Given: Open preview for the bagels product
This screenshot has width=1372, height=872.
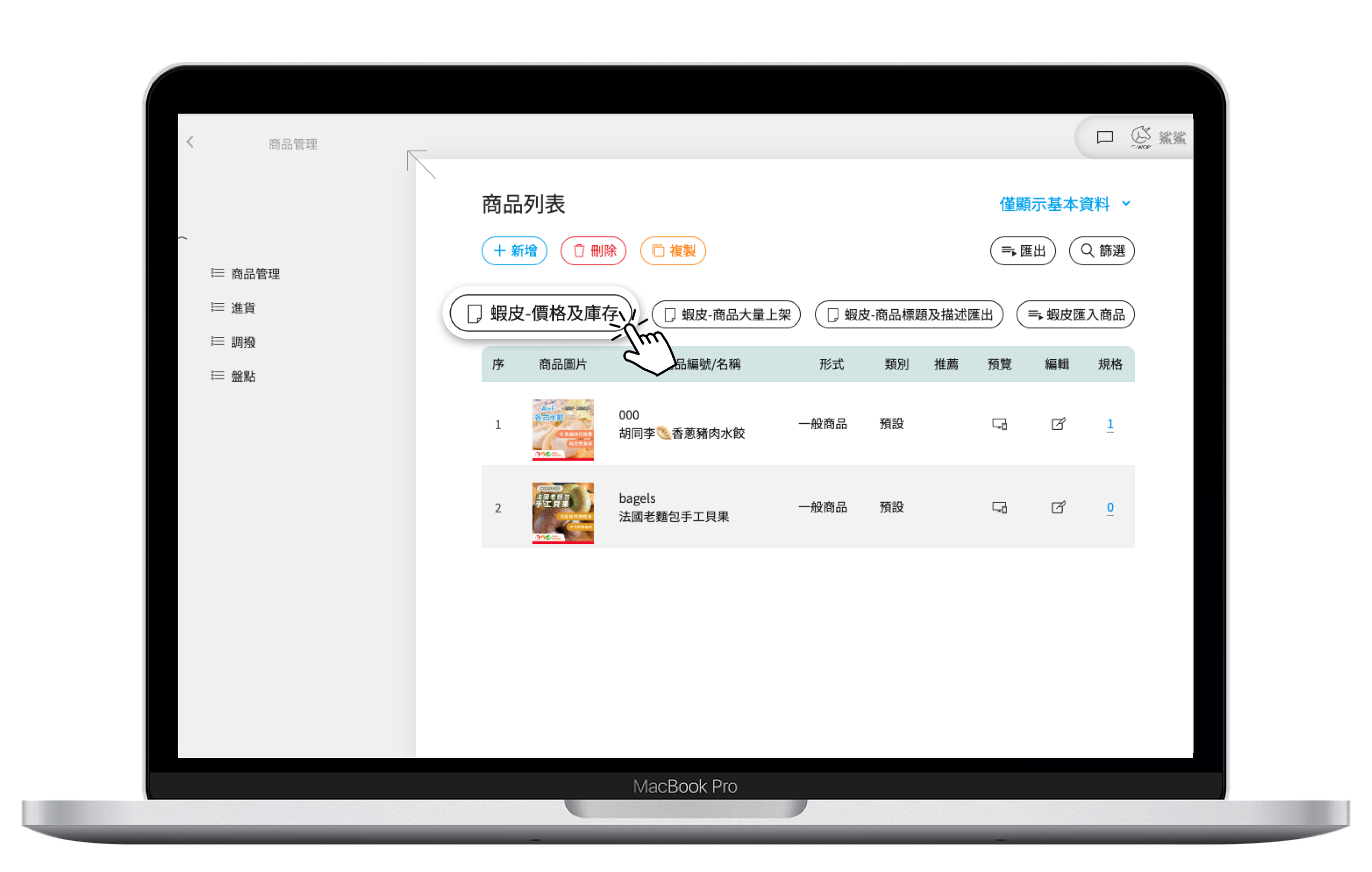Looking at the screenshot, I should [x=999, y=508].
